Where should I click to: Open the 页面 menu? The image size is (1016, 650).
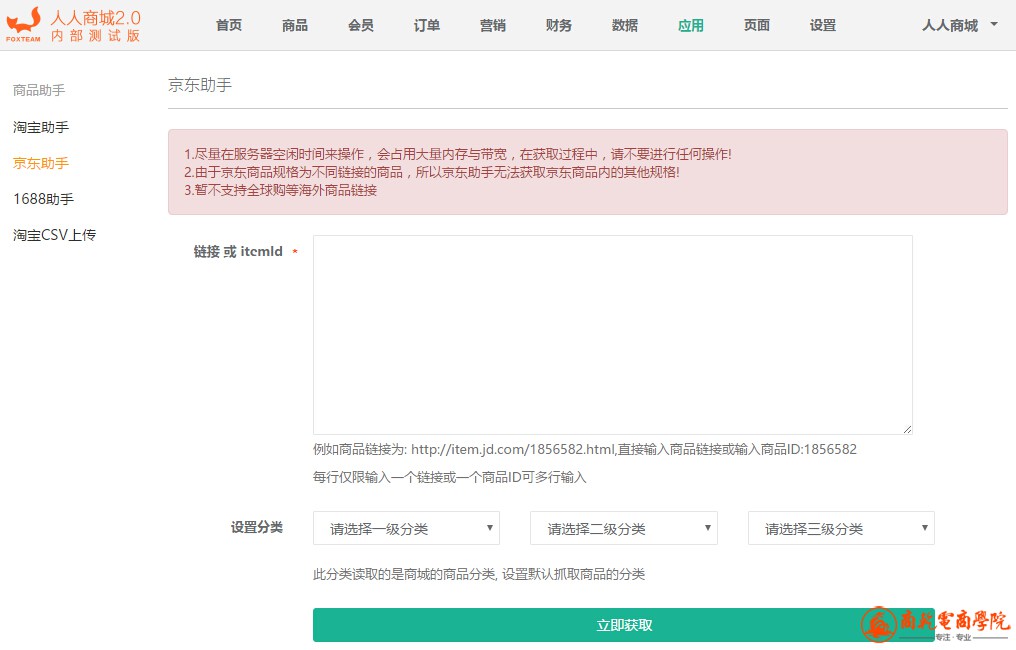(757, 25)
